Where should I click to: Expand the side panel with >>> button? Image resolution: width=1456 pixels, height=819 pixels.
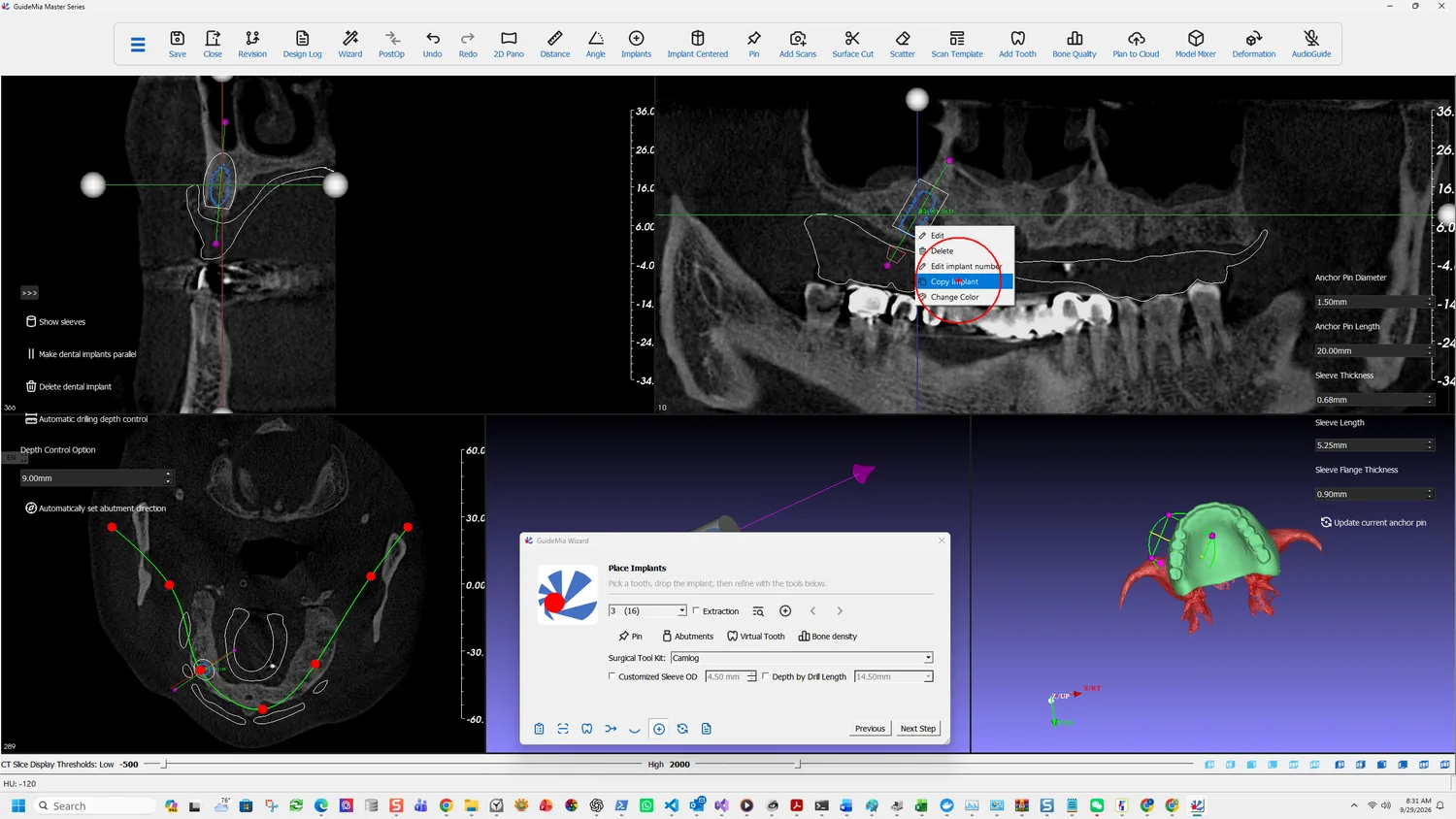(29, 292)
